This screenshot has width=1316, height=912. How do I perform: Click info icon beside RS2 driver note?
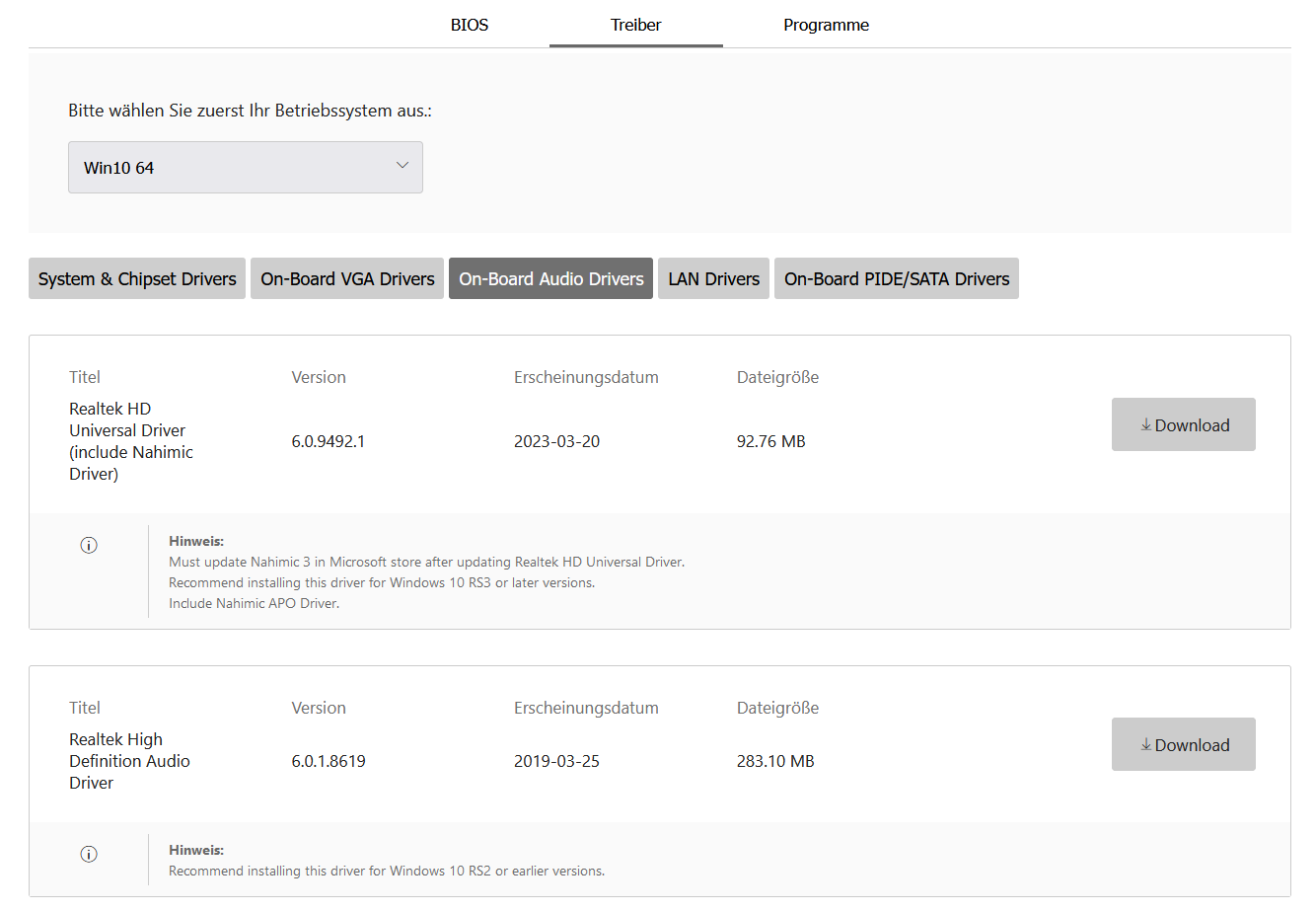point(89,854)
